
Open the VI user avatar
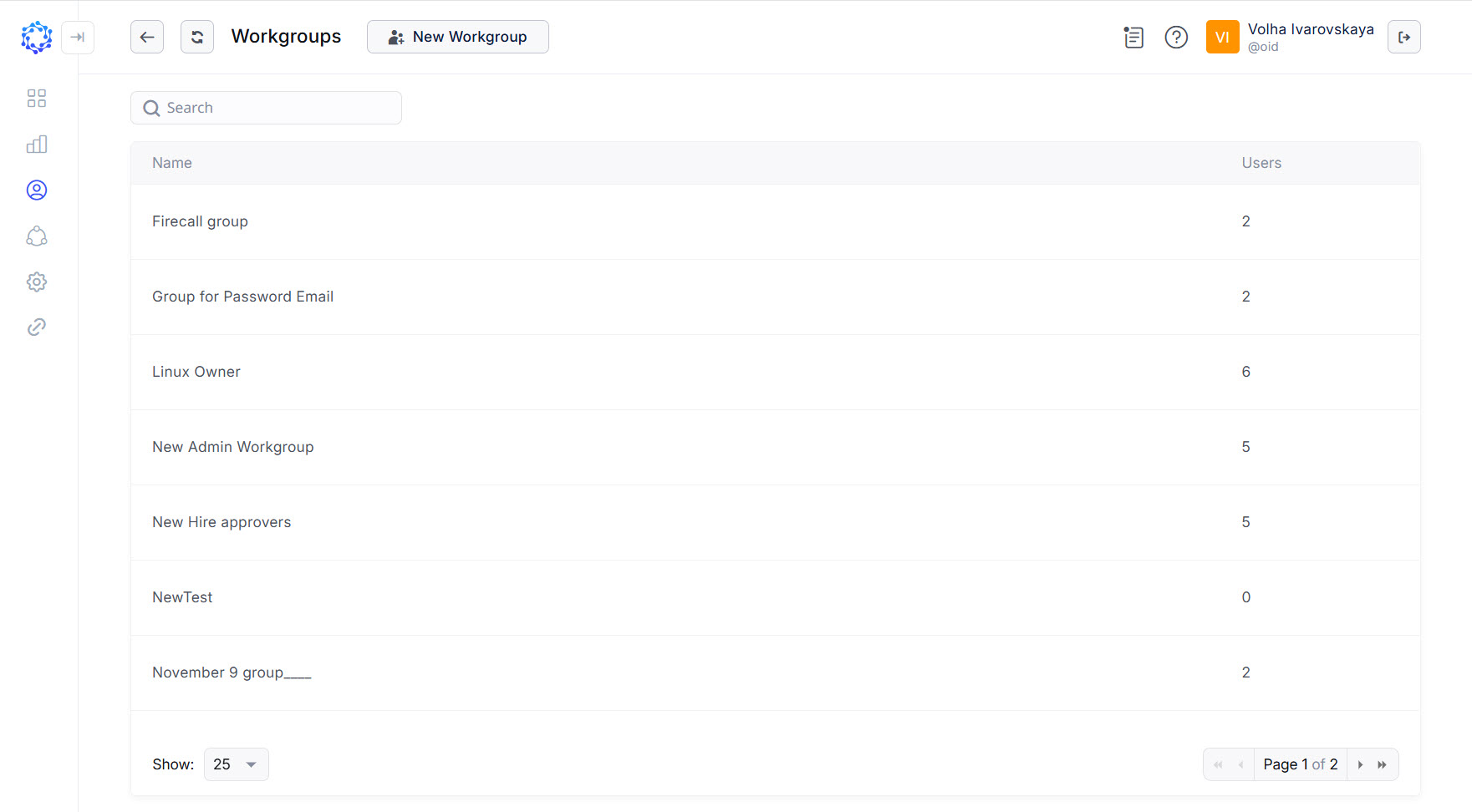point(1222,37)
